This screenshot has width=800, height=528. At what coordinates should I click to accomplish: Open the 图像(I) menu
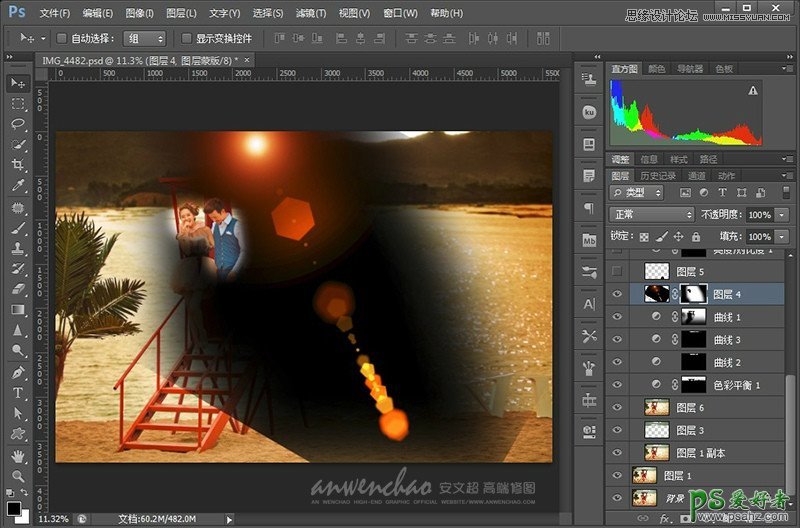click(x=140, y=14)
